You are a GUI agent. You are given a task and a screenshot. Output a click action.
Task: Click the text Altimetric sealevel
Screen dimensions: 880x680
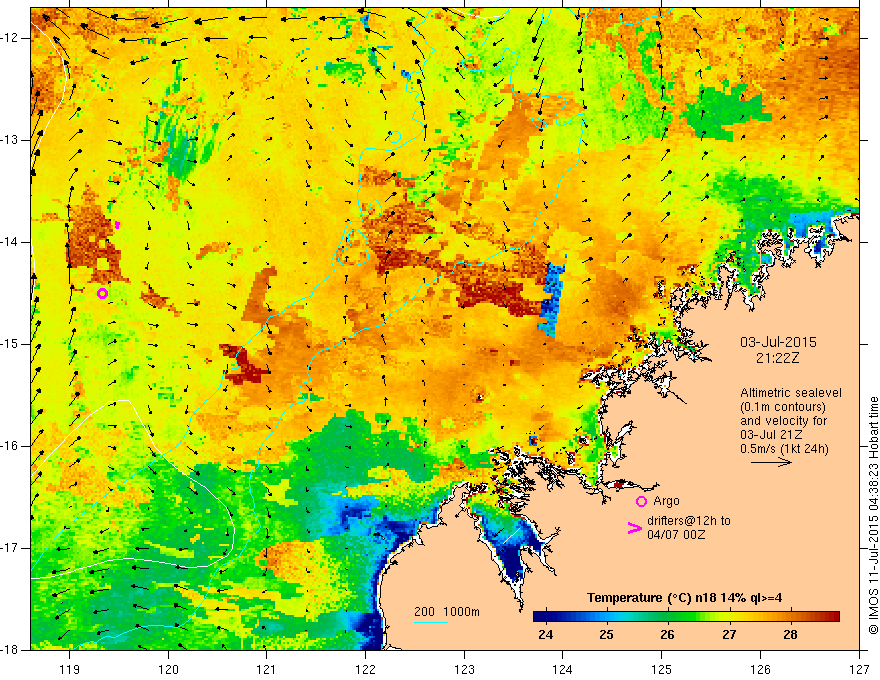(790, 393)
